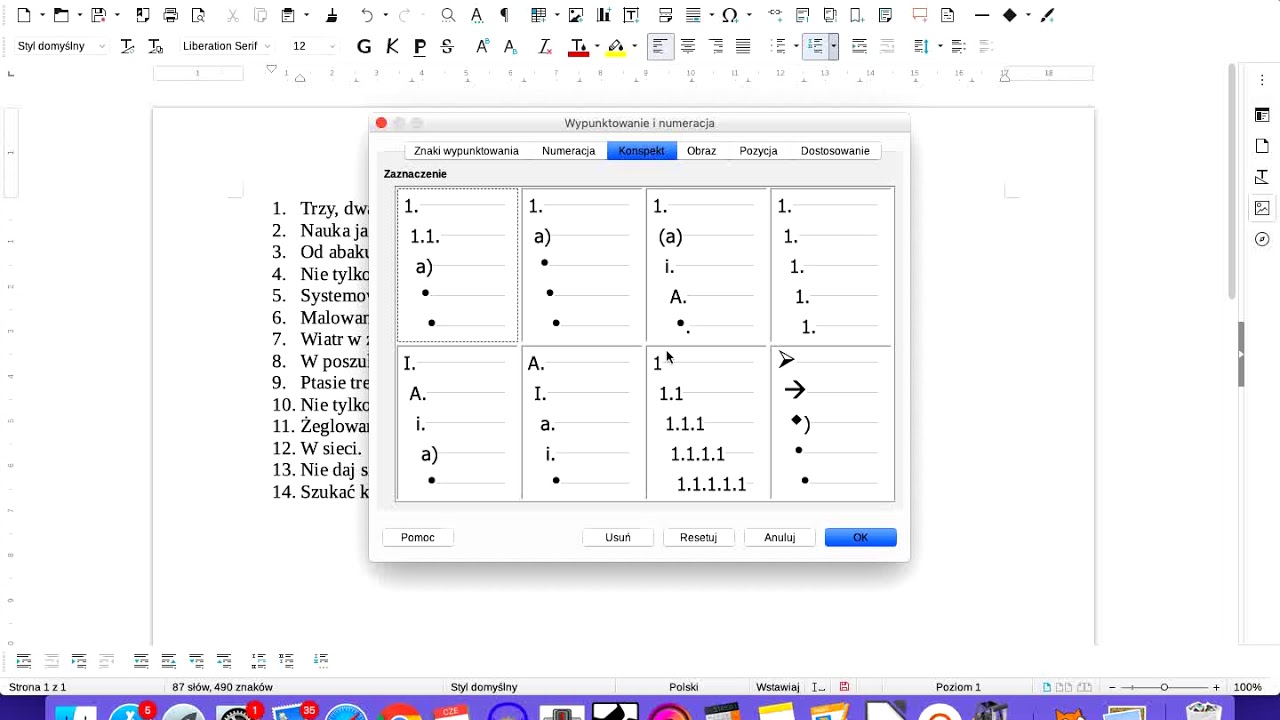Click the Paste clipboard icon
This screenshot has height=720, width=1280.
pos(288,15)
